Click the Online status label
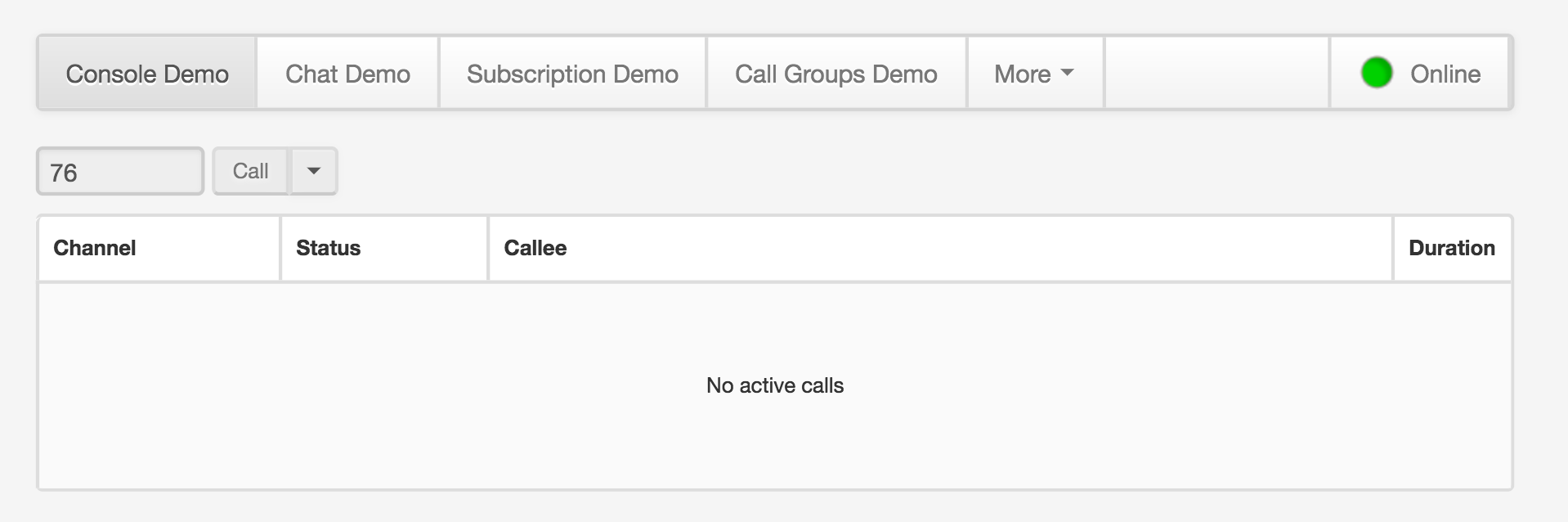The width and height of the screenshot is (1568, 522). pyautogui.click(x=1445, y=74)
